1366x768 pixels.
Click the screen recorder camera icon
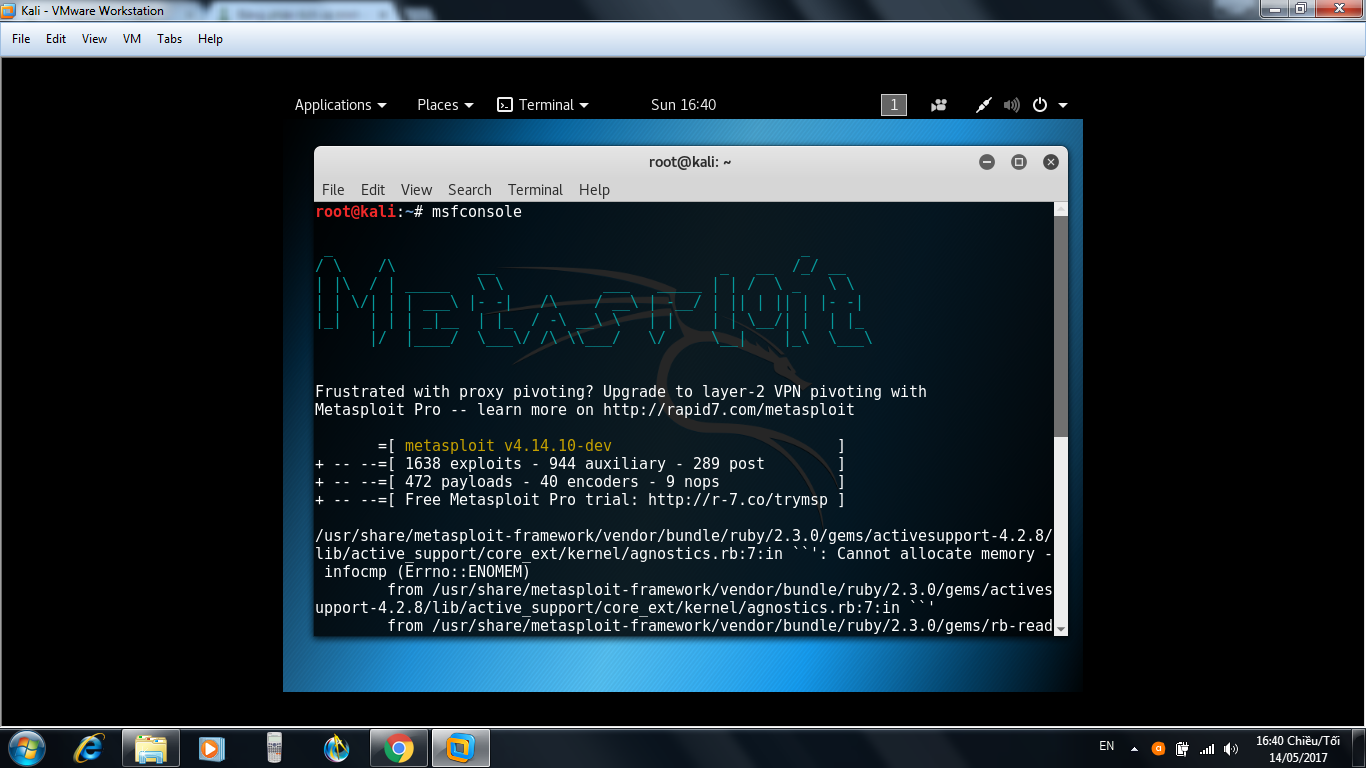pos(938,105)
